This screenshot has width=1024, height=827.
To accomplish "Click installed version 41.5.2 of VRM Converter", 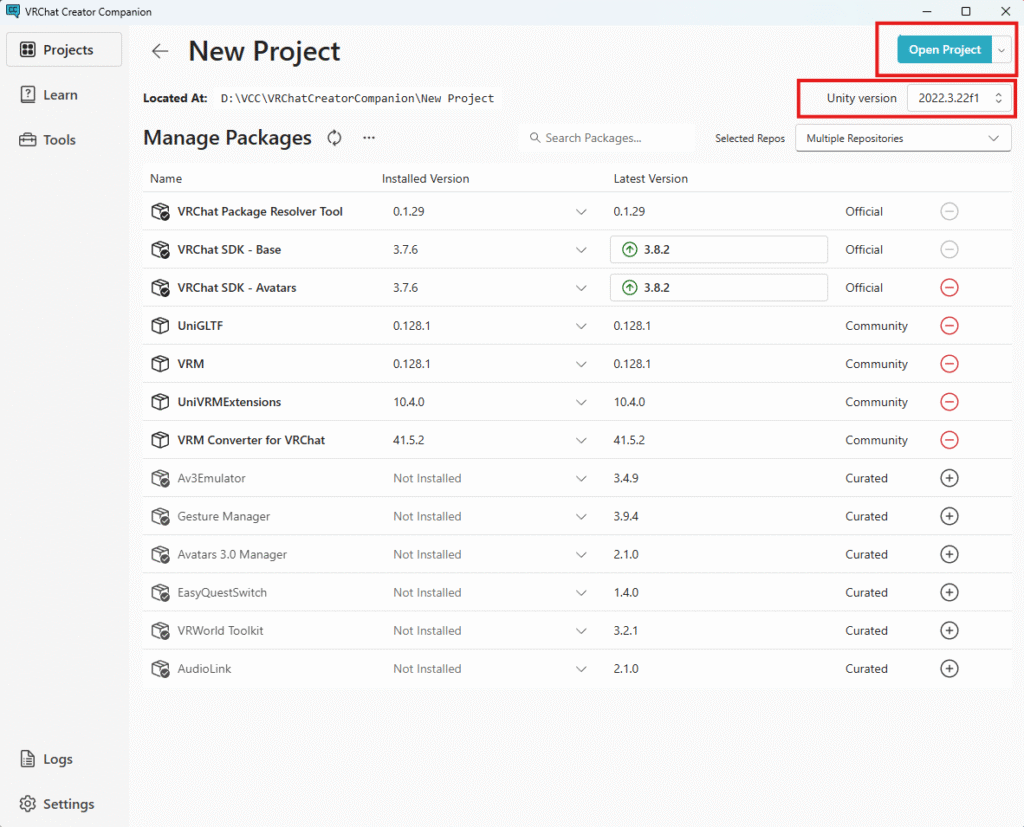I will point(408,440).
